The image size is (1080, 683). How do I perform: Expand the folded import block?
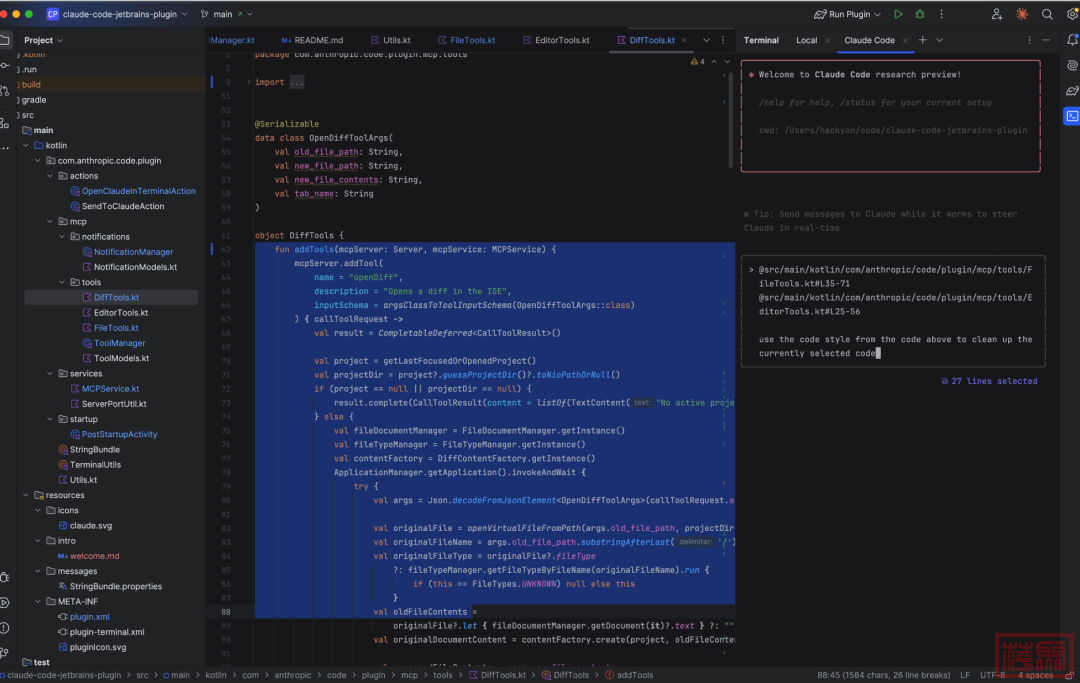tap(249, 82)
